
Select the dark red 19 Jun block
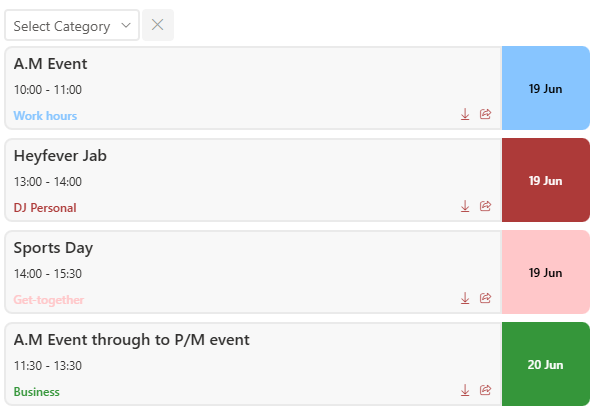tap(546, 180)
